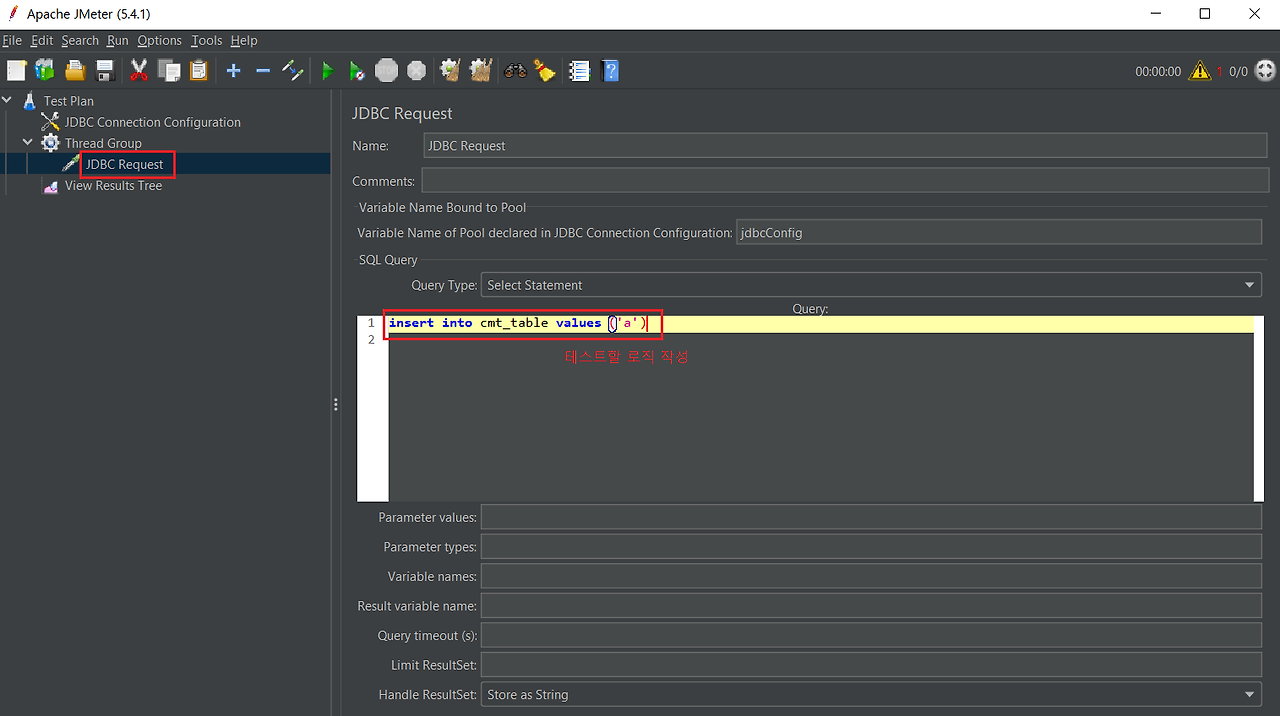Open the Function Helper list icon
Image resolution: width=1280 pixels, height=716 pixels.
tap(579, 71)
